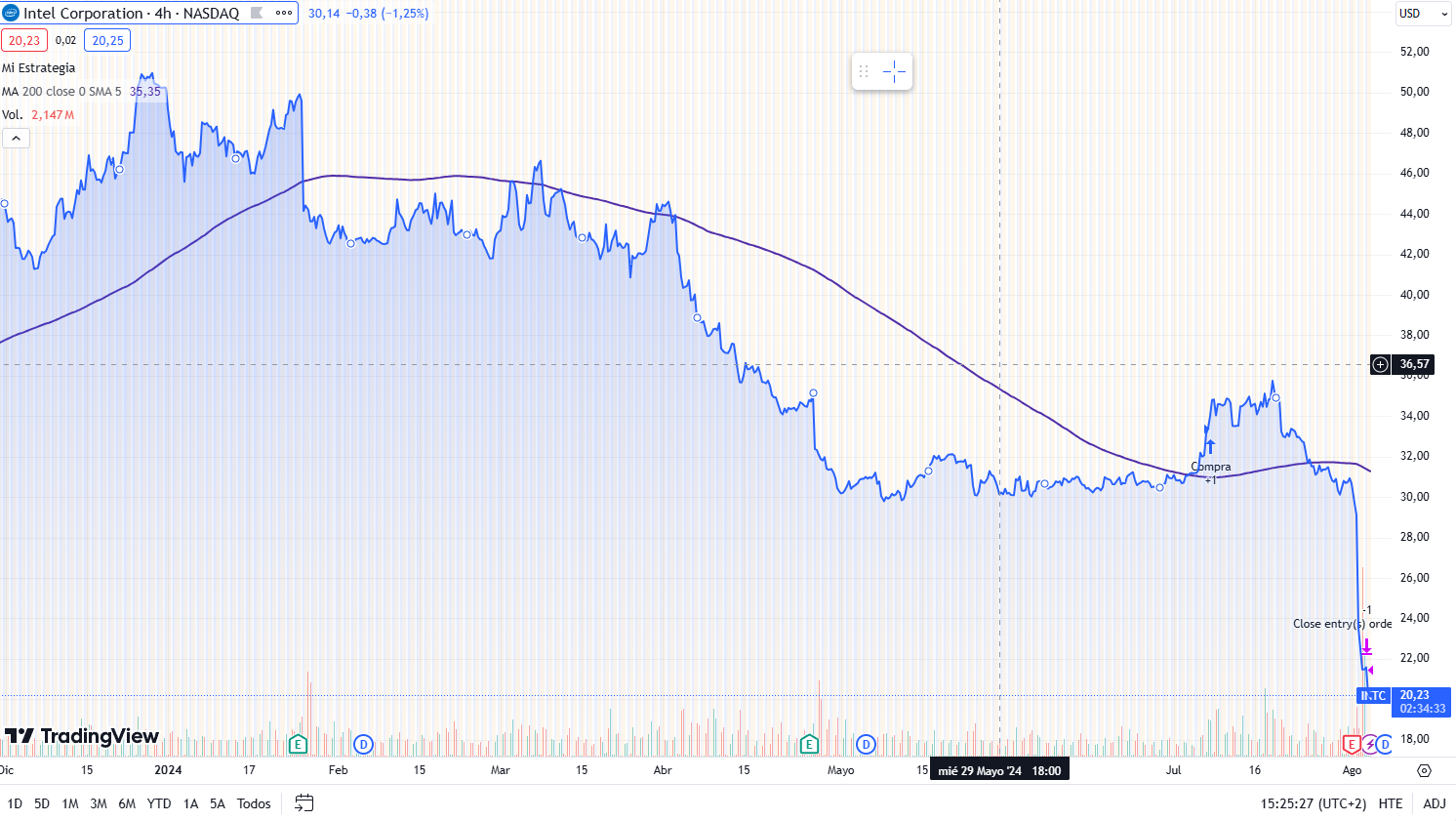Click the floating toolbar drag handle dots

click(x=864, y=71)
